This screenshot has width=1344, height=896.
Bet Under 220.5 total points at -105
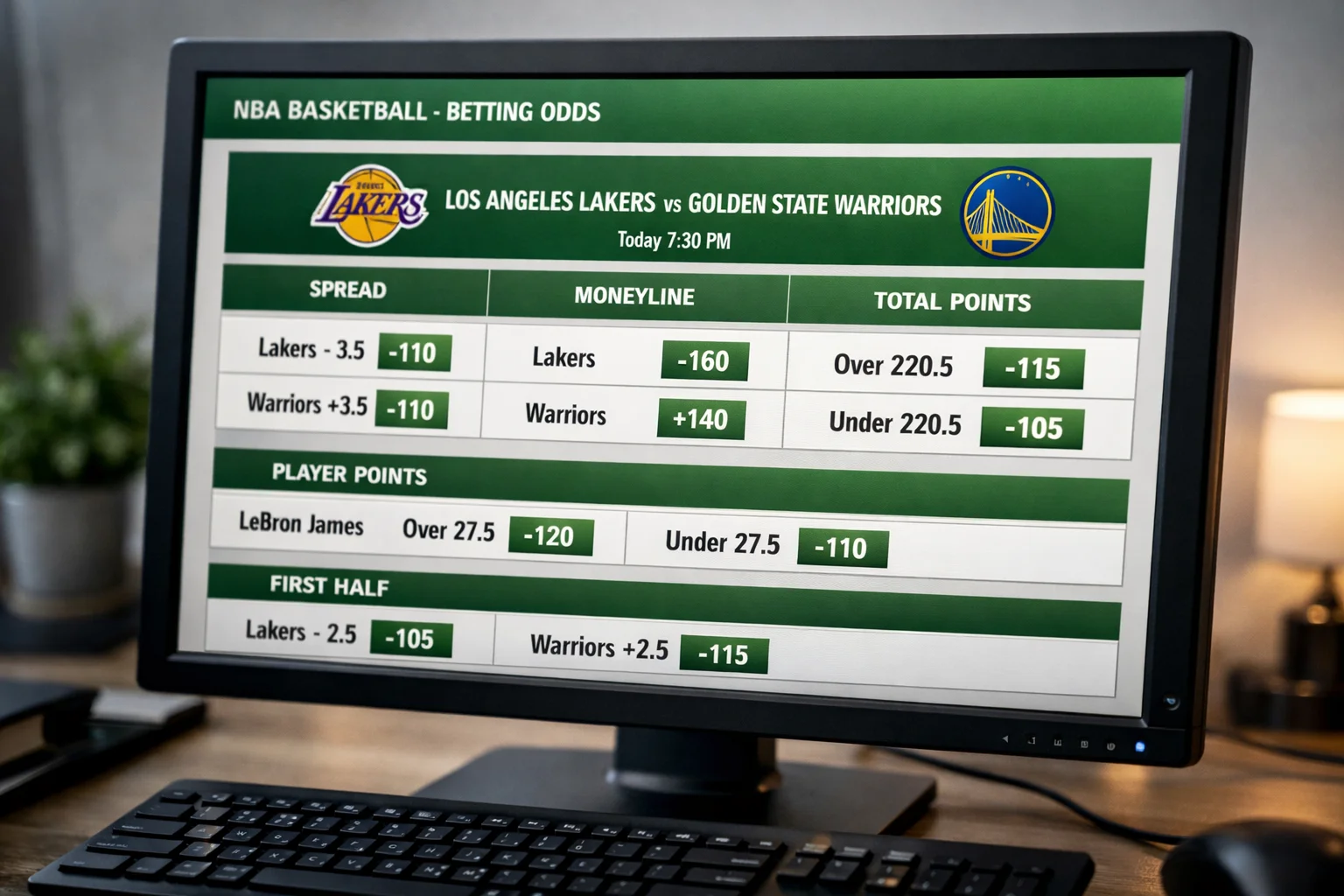click(1032, 428)
